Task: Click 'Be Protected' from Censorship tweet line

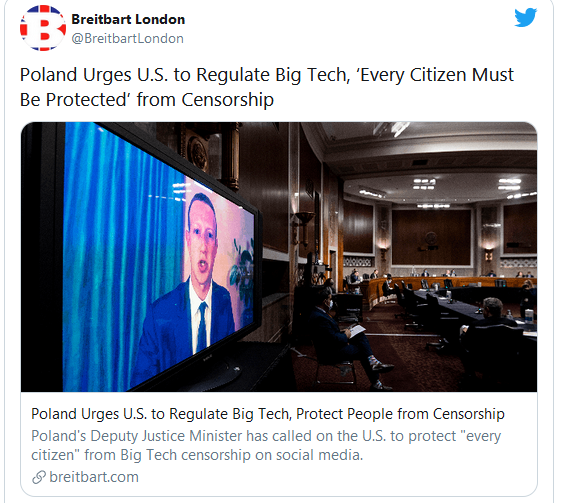Action: tap(147, 100)
